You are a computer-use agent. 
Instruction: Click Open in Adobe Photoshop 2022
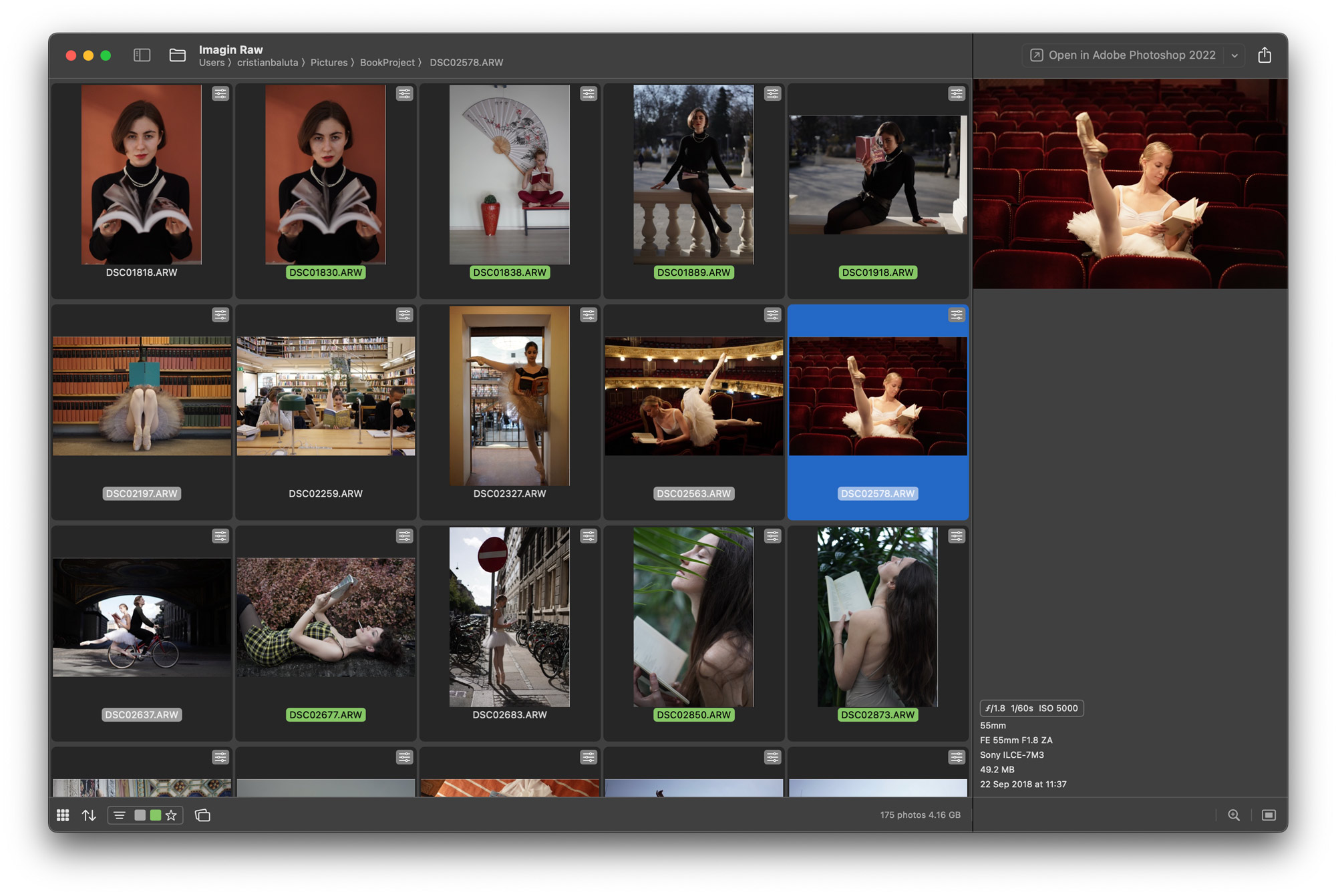(x=1123, y=55)
